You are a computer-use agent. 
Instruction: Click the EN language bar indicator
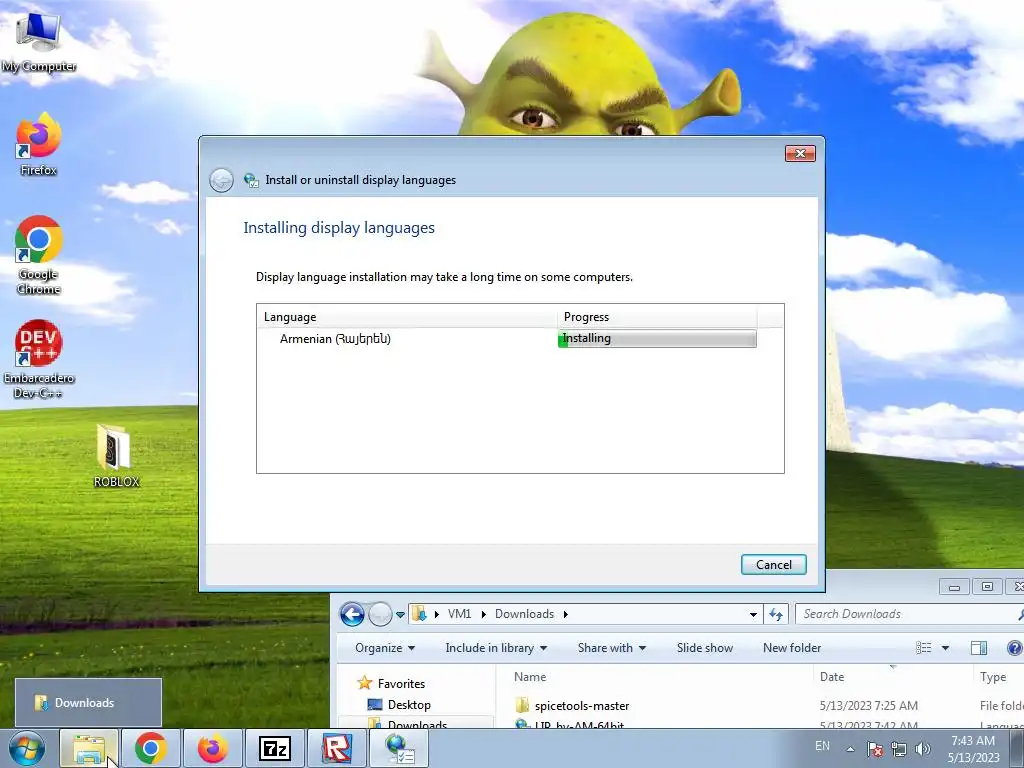pos(822,746)
